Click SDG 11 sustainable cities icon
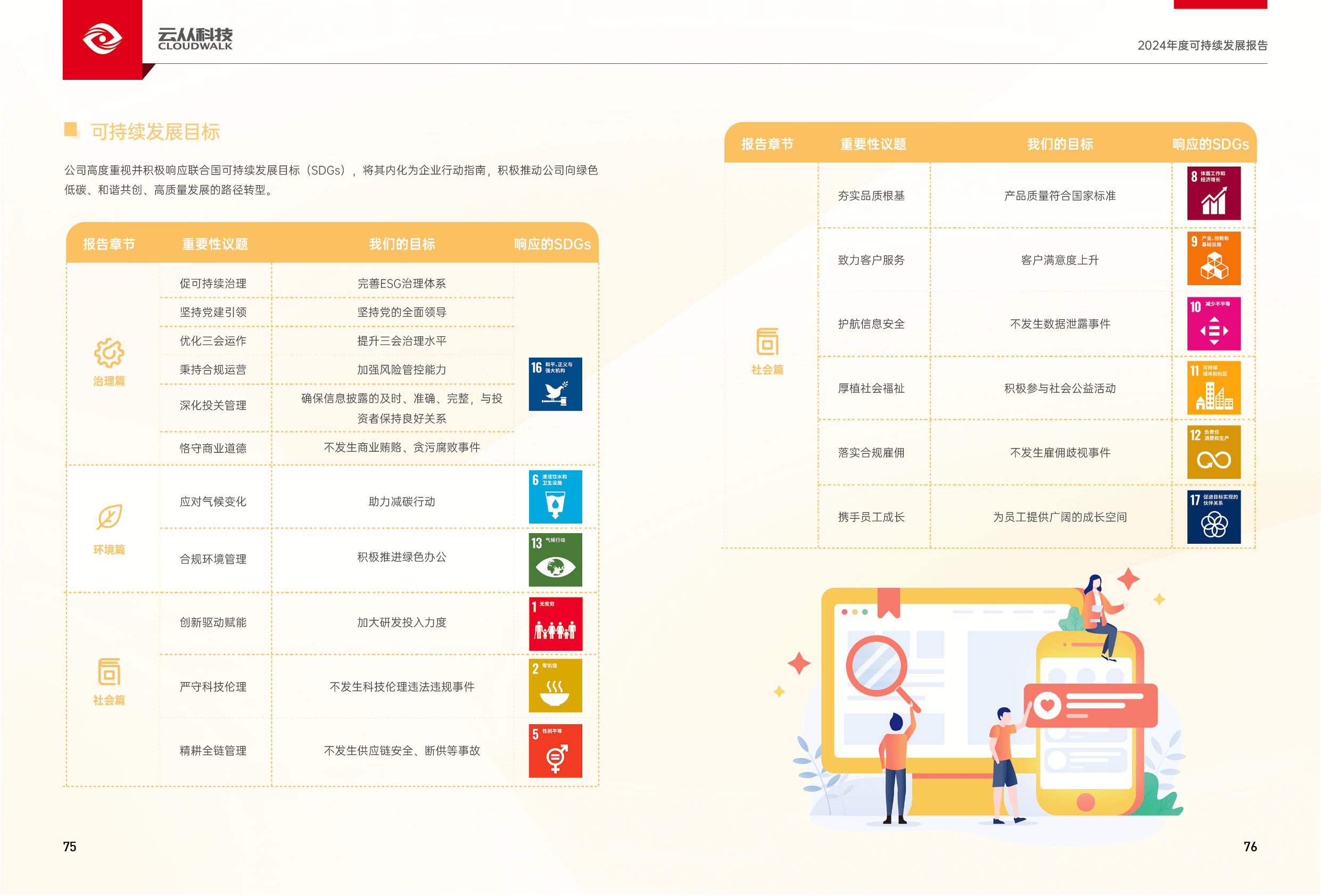Image resolution: width=1321 pixels, height=896 pixels. [1213, 387]
